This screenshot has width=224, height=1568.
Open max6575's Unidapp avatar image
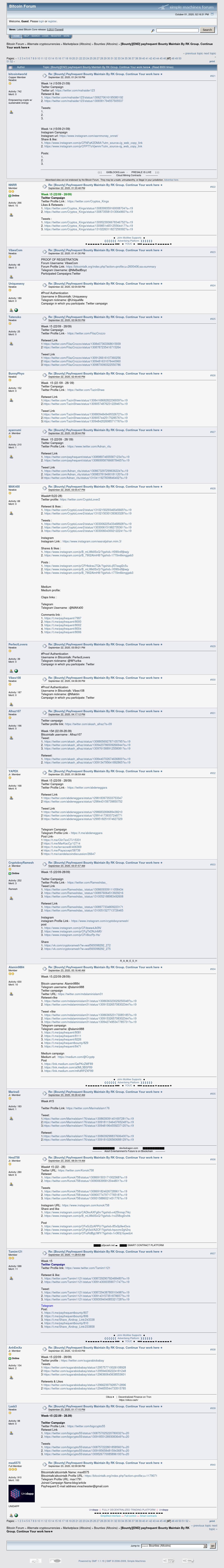pos(22,1494)
